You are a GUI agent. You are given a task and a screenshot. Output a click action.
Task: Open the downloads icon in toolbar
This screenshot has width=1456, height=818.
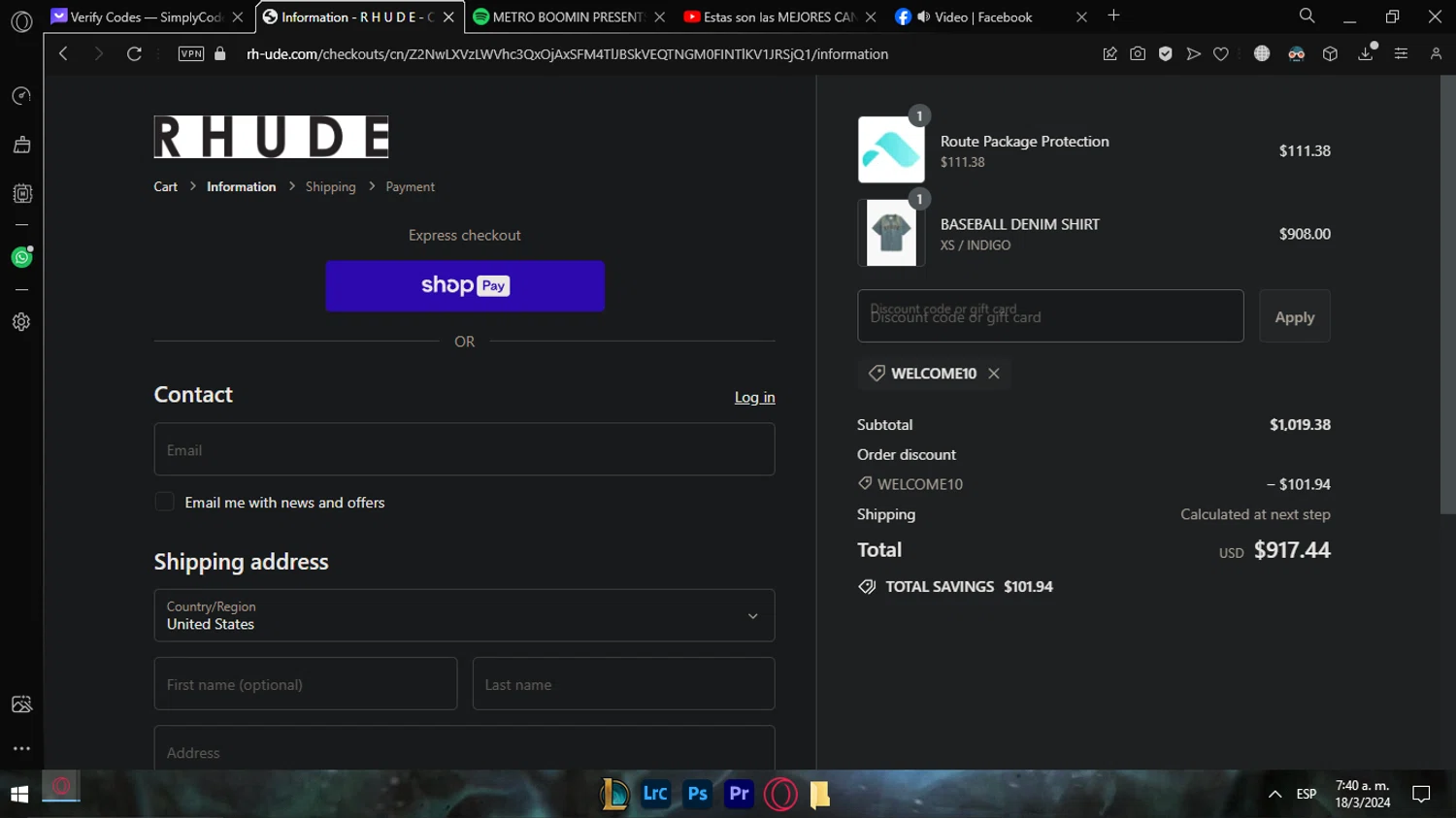point(1367,53)
